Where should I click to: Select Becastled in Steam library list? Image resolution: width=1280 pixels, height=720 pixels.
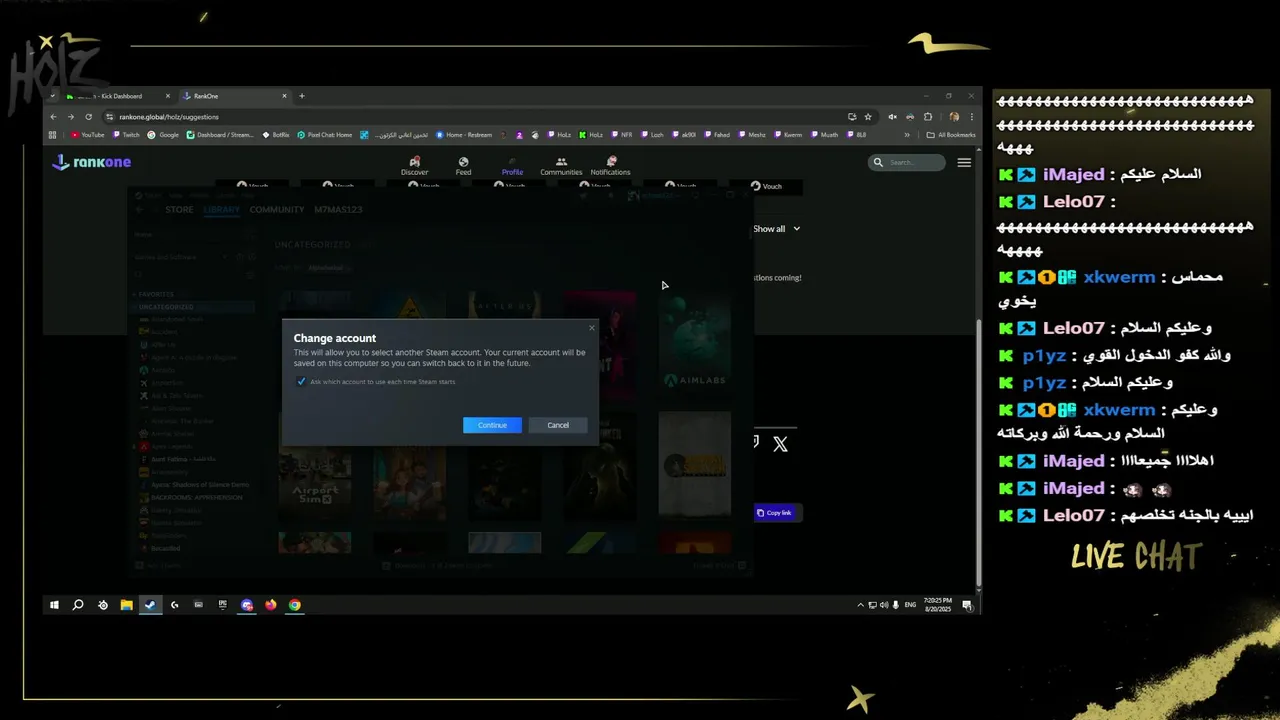[166, 548]
